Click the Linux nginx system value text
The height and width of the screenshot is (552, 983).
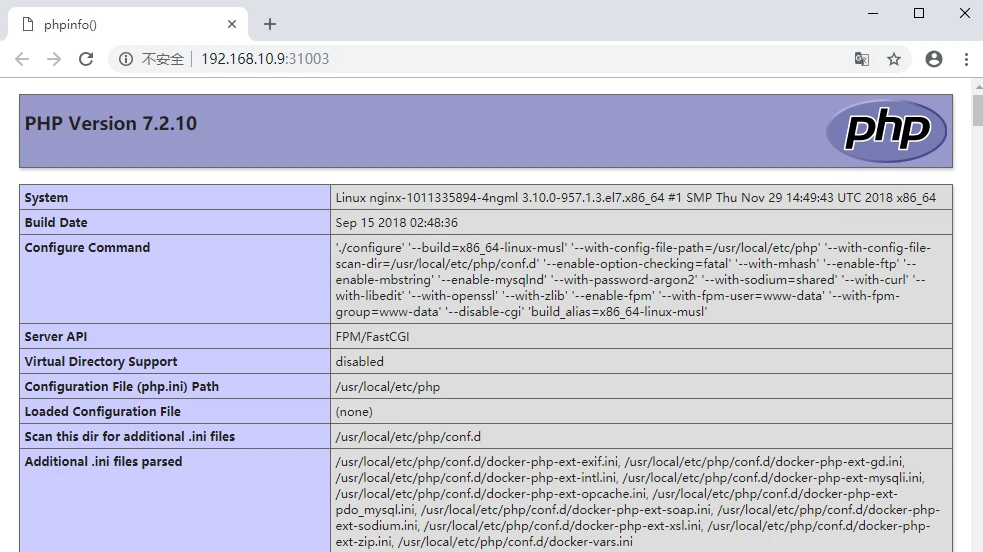636,197
